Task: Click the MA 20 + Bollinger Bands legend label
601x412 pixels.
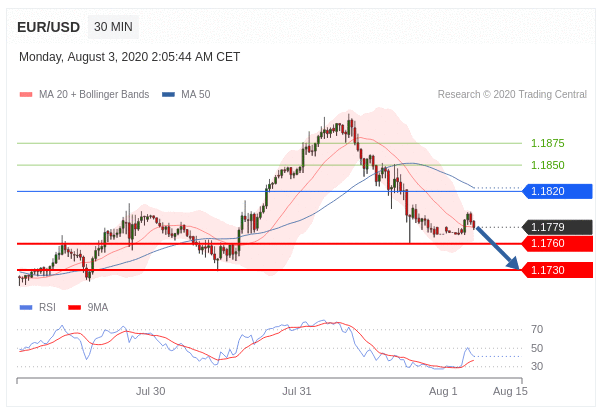Action: pos(94,94)
